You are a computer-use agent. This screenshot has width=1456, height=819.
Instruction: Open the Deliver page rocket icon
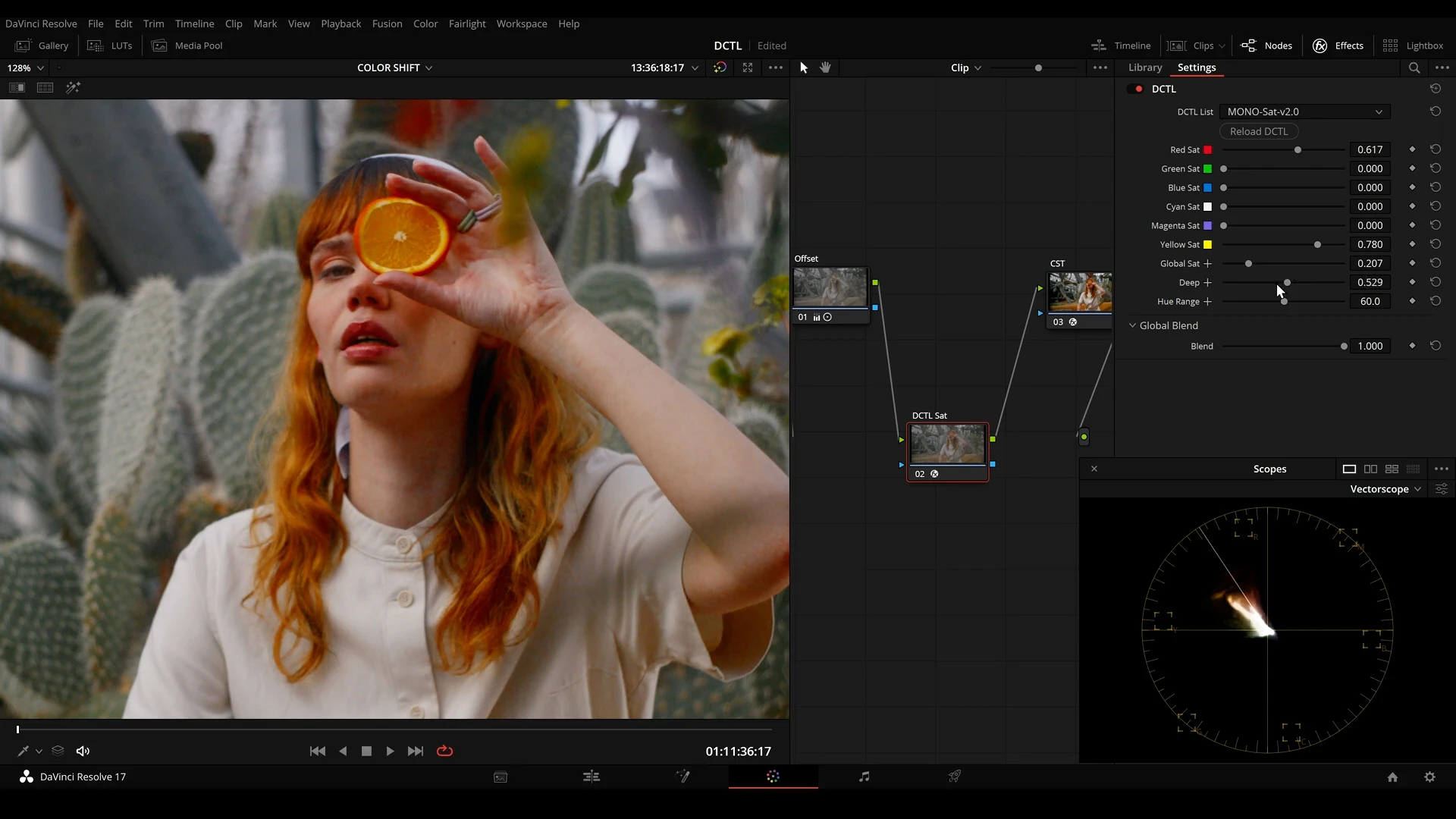click(955, 777)
